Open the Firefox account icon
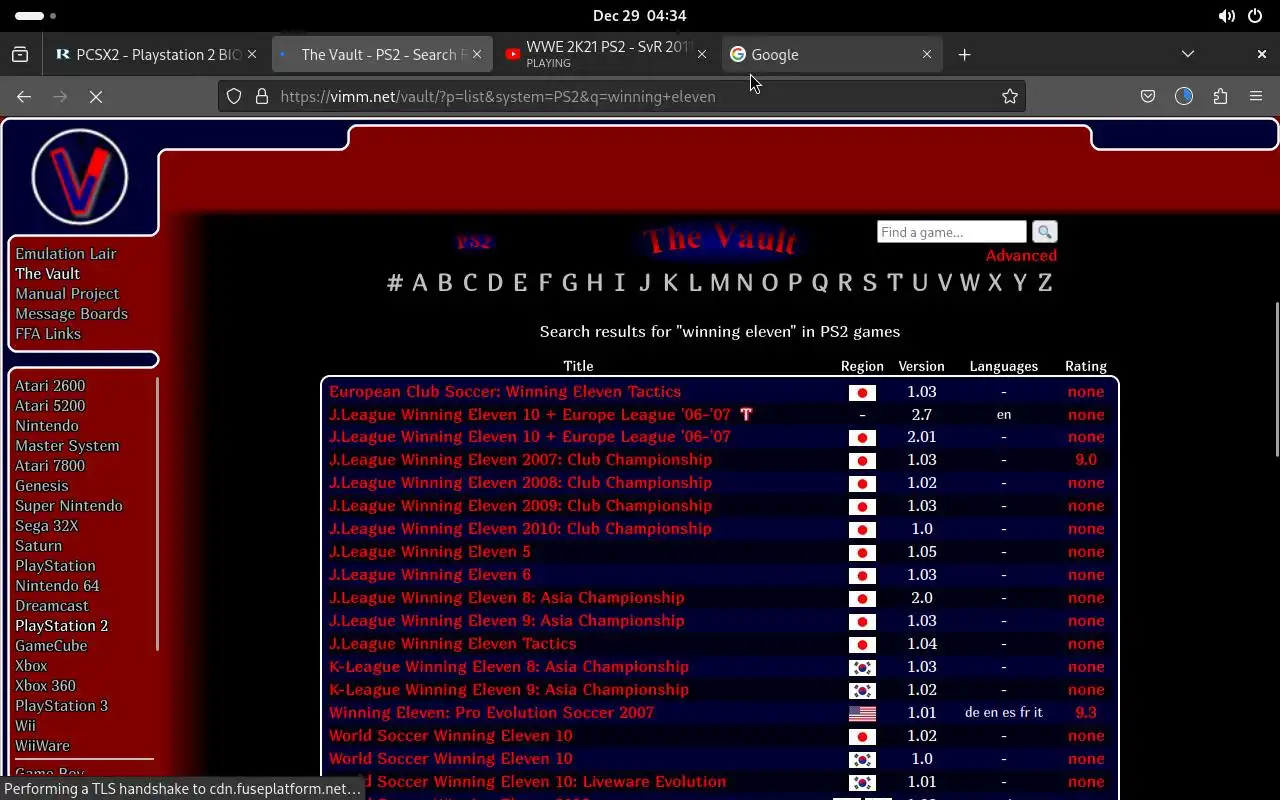 [x=1184, y=96]
